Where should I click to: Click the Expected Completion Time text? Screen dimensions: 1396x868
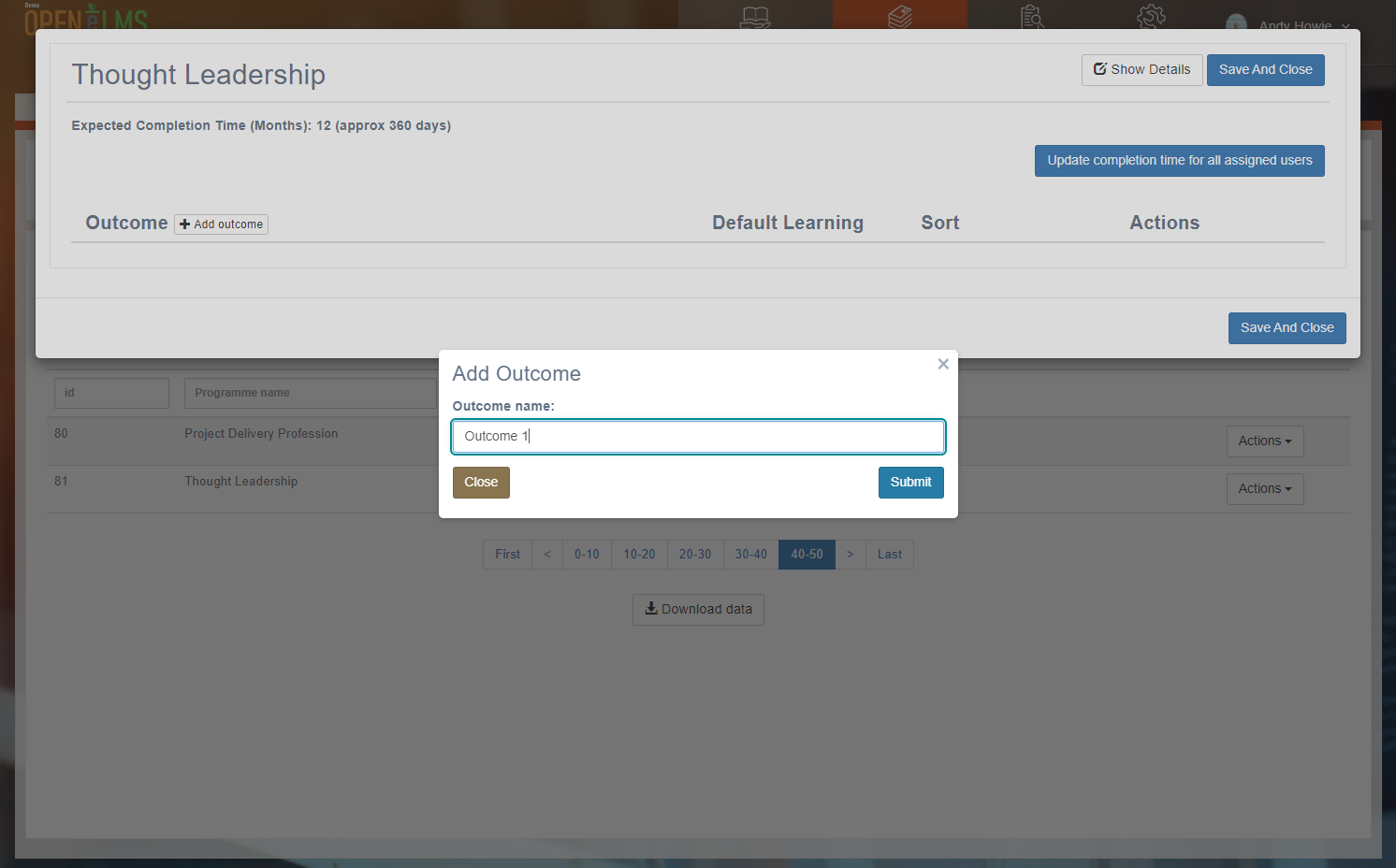coord(261,126)
